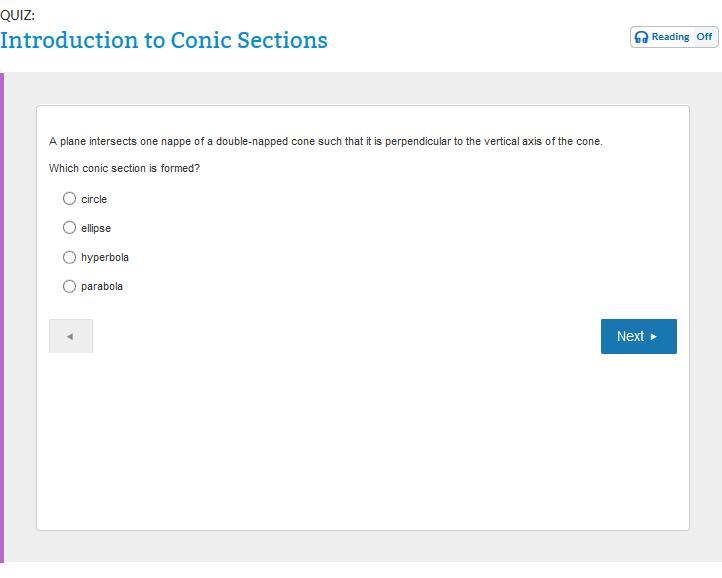Viewport: 722px width, 578px height.
Task: Click the headphones icon for Reading
Action: [x=642, y=37]
